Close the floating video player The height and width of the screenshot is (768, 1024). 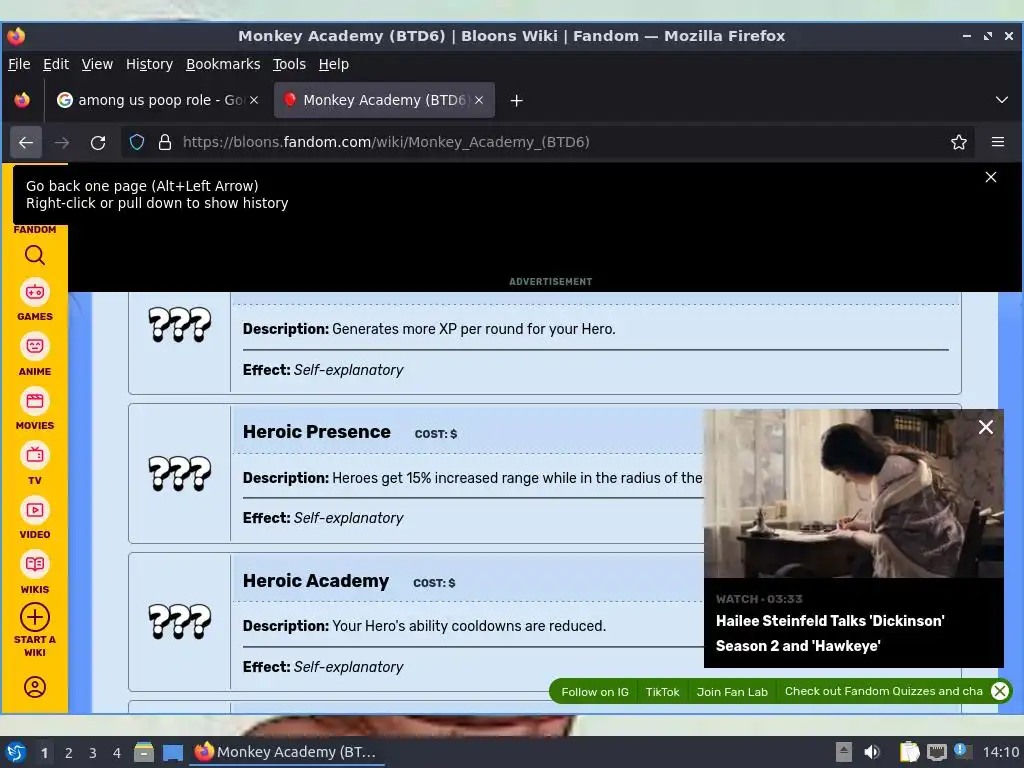pyautogui.click(x=985, y=427)
